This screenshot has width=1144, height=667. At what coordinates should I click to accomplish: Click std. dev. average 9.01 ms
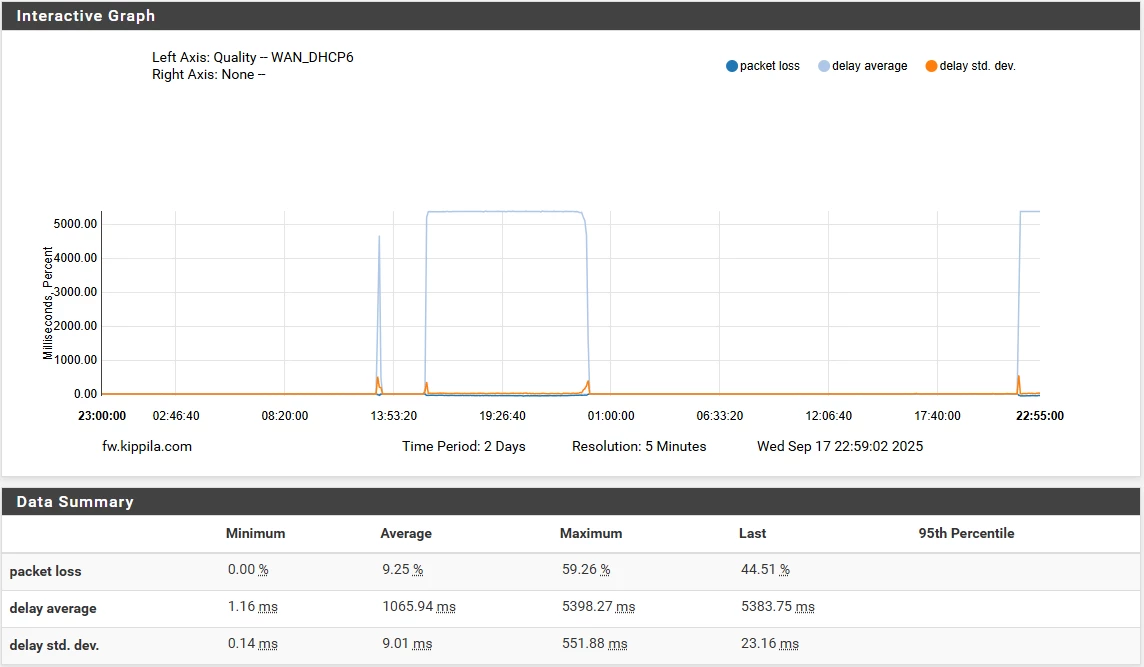(x=407, y=644)
